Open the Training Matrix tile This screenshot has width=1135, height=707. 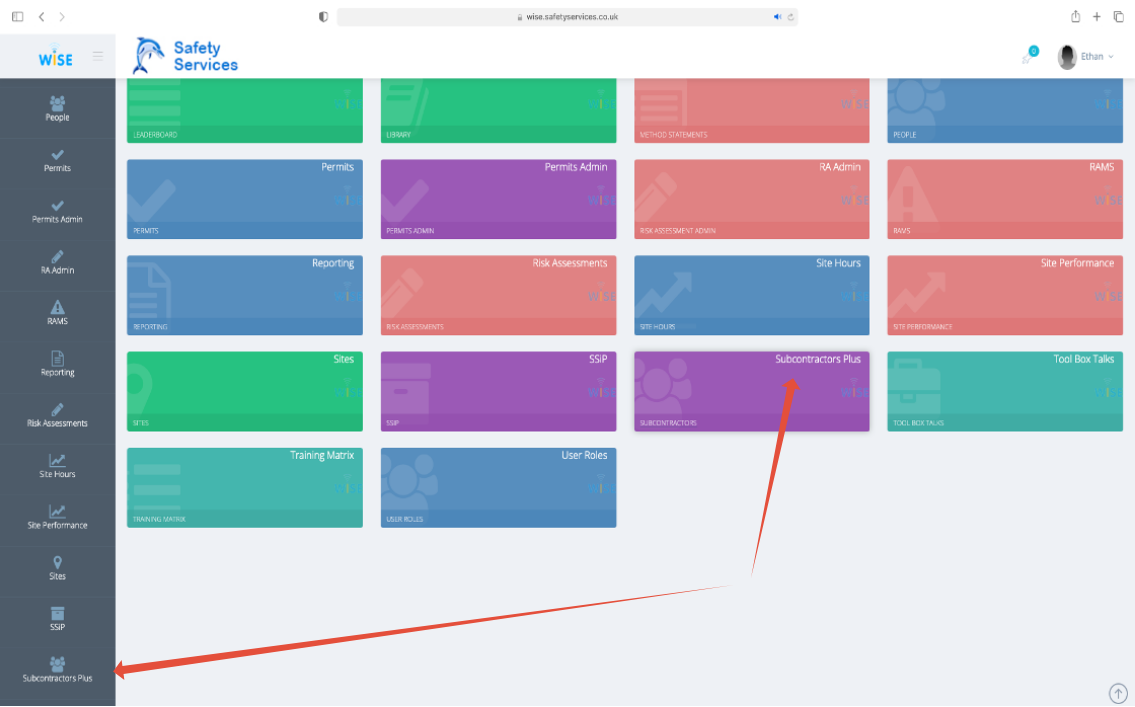pyautogui.click(x=245, y=488)
